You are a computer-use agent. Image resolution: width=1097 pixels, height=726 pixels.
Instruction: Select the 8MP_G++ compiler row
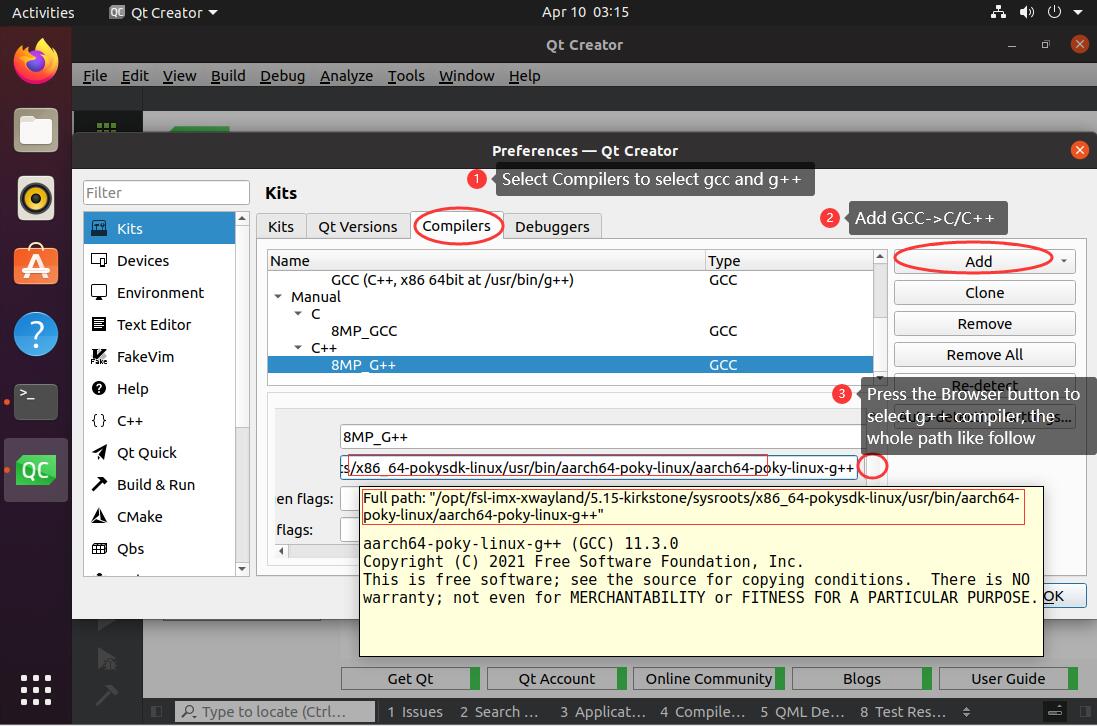click(x=570, y=365)
